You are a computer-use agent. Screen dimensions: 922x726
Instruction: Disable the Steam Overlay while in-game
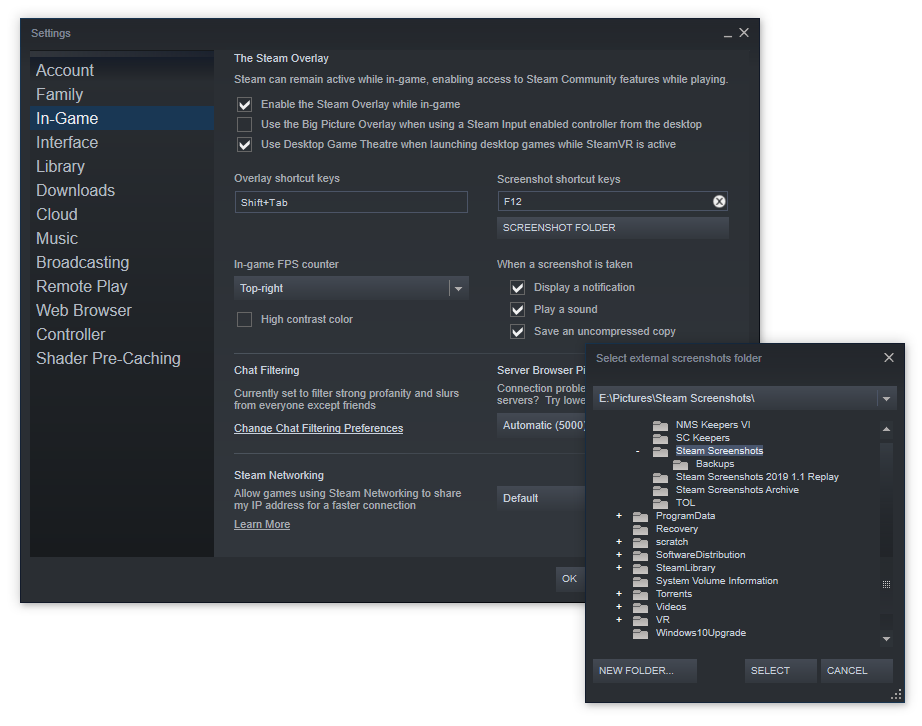245,105
